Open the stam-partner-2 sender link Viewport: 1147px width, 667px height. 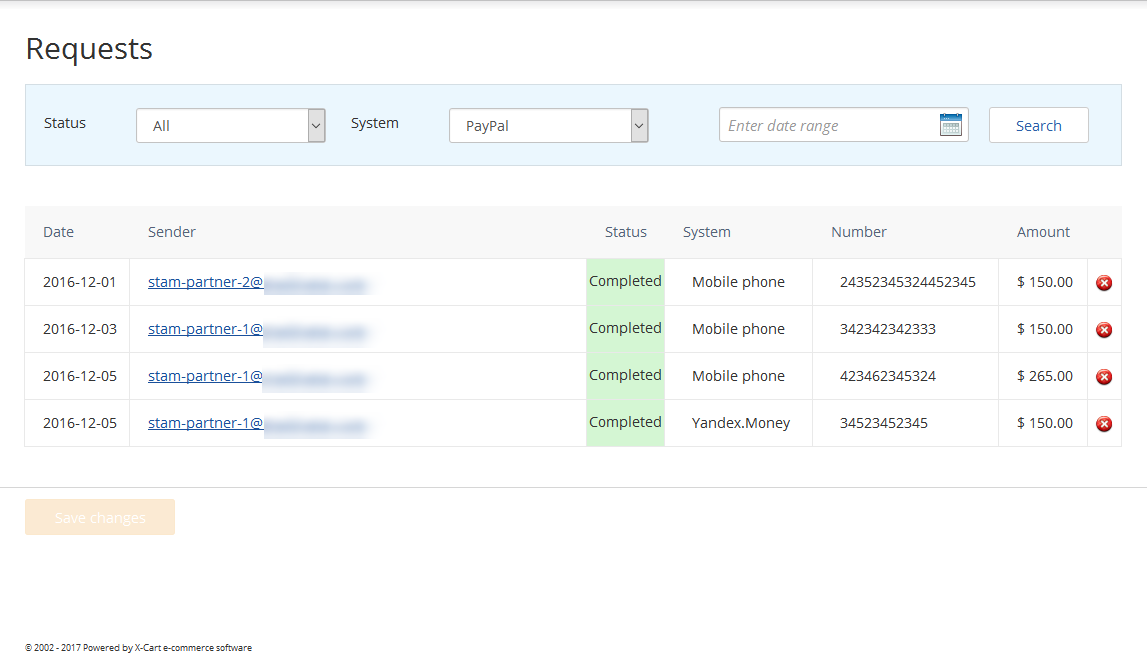[205, 282]
